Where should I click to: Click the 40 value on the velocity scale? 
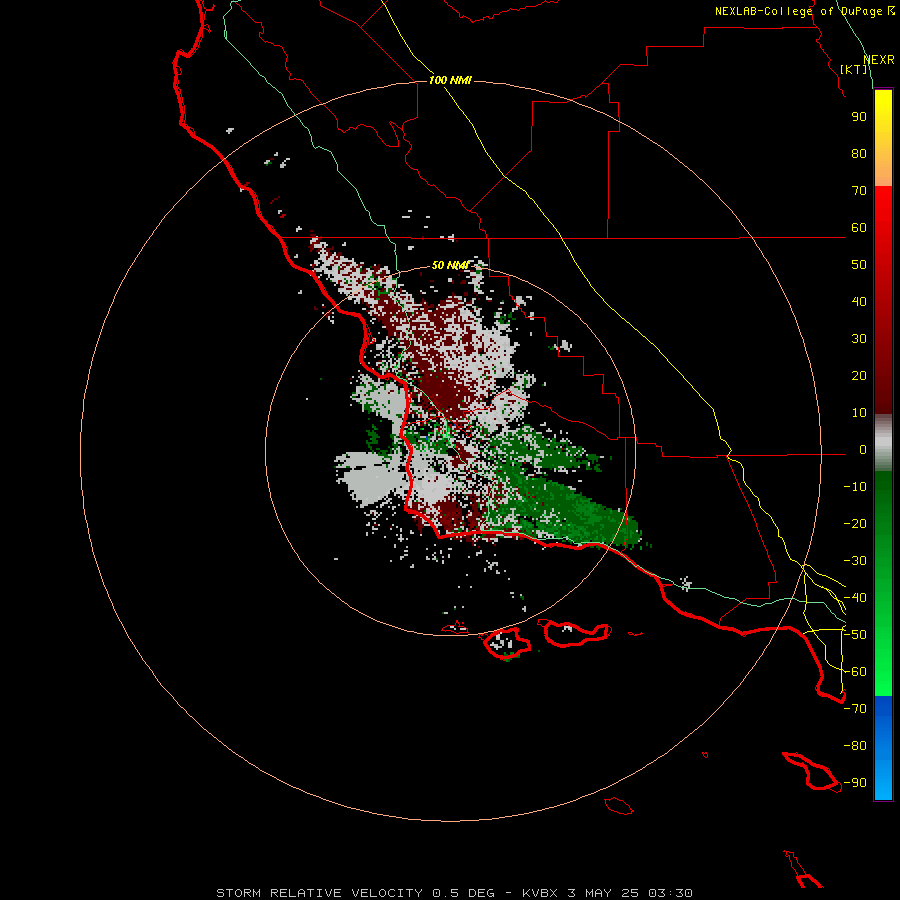pyautogui.click(x=859, y=302)
